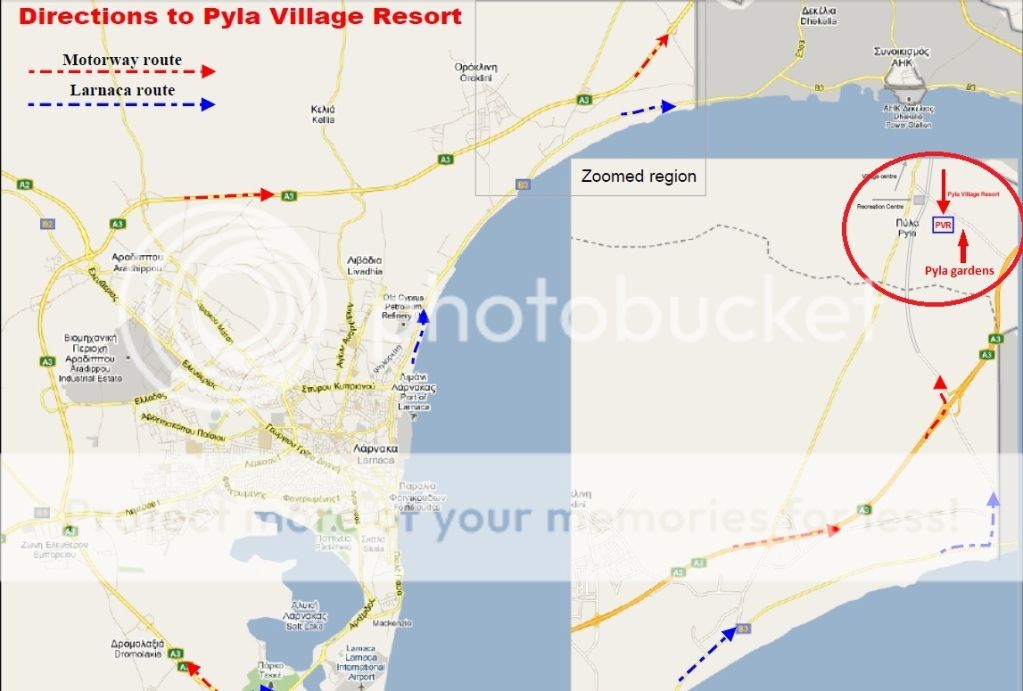The height and width of the screenshot is (691, 1023).
Task: Click the Port of Larnaca label
Action: [414, 392]
